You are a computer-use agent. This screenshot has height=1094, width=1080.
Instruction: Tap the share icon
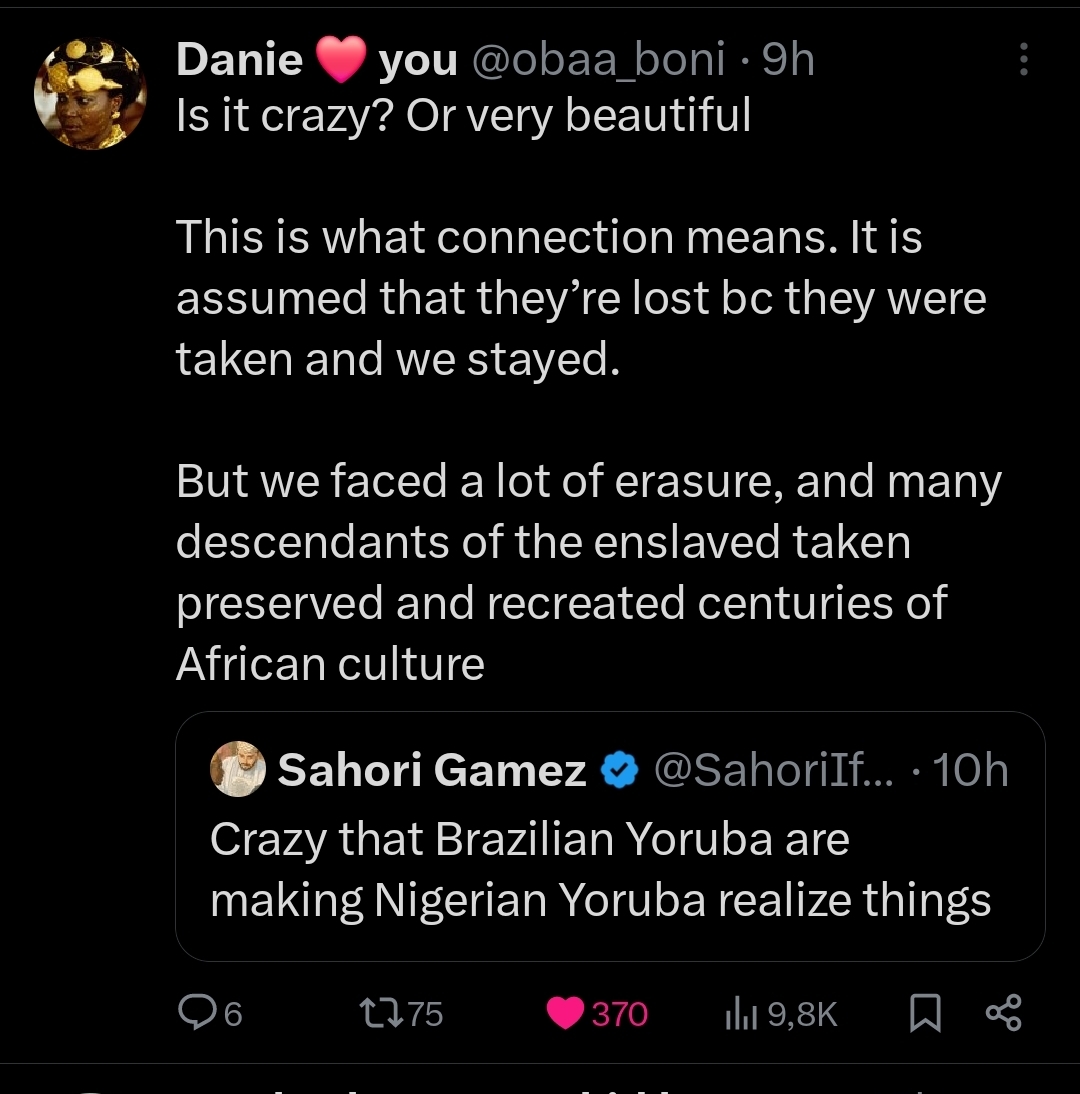pyautogui.click(x=1003, y=1014)
